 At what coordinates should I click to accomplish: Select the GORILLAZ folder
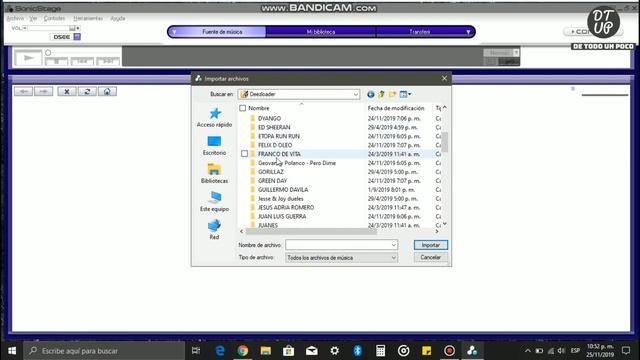pos(271,172)
